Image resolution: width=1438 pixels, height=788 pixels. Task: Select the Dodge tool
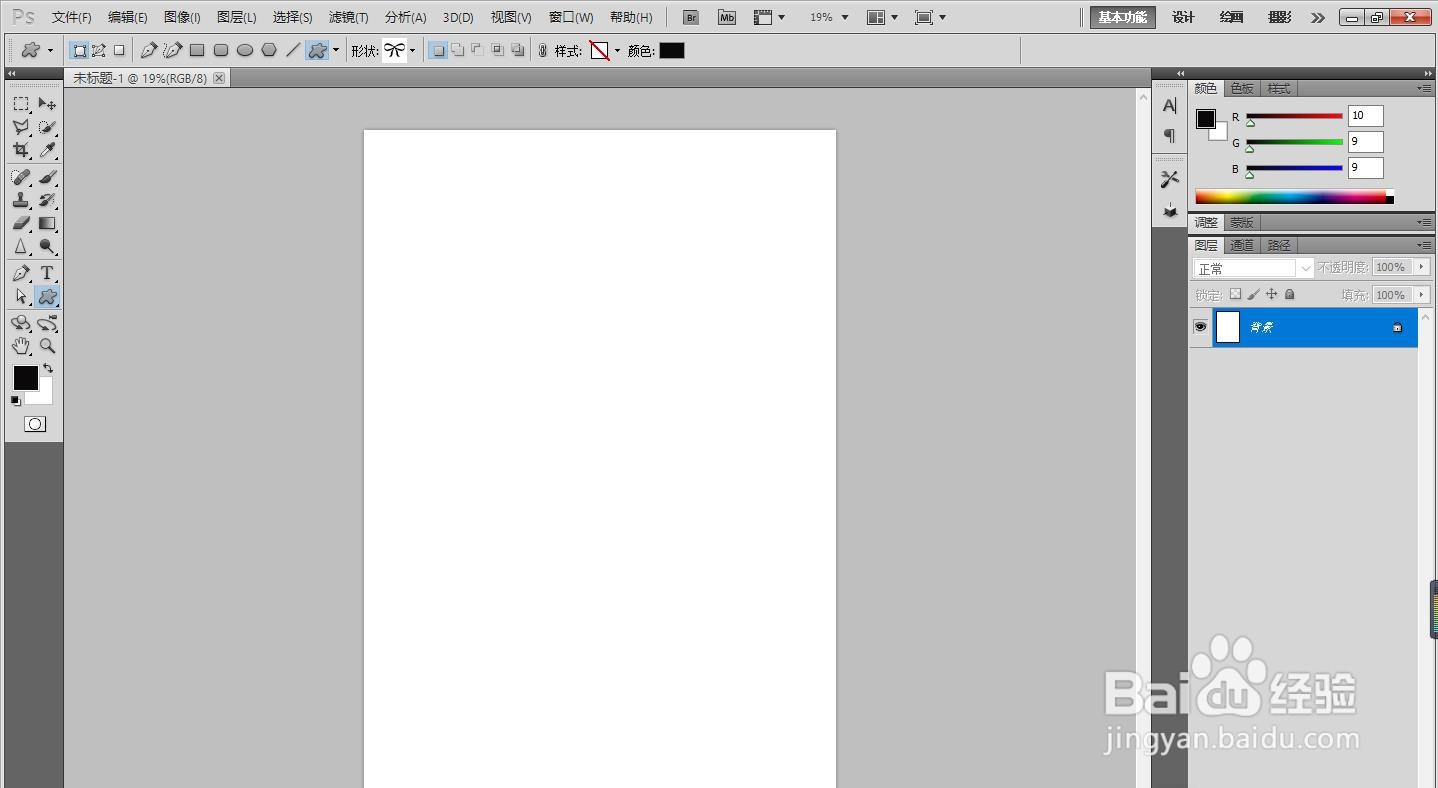[x=47, y=246]
